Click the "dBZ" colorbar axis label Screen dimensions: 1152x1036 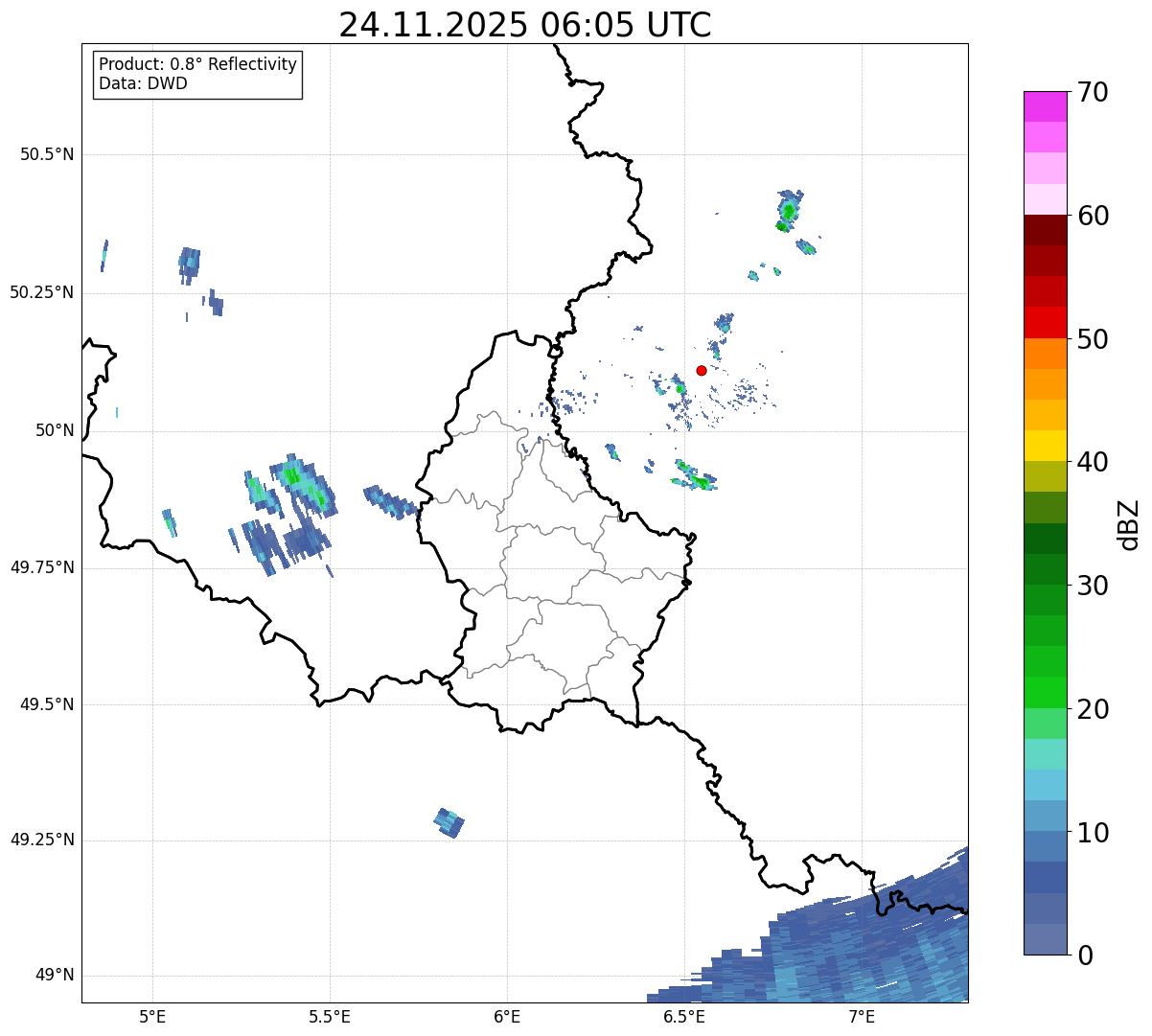pyautogui.click(x=1130, y=523)
